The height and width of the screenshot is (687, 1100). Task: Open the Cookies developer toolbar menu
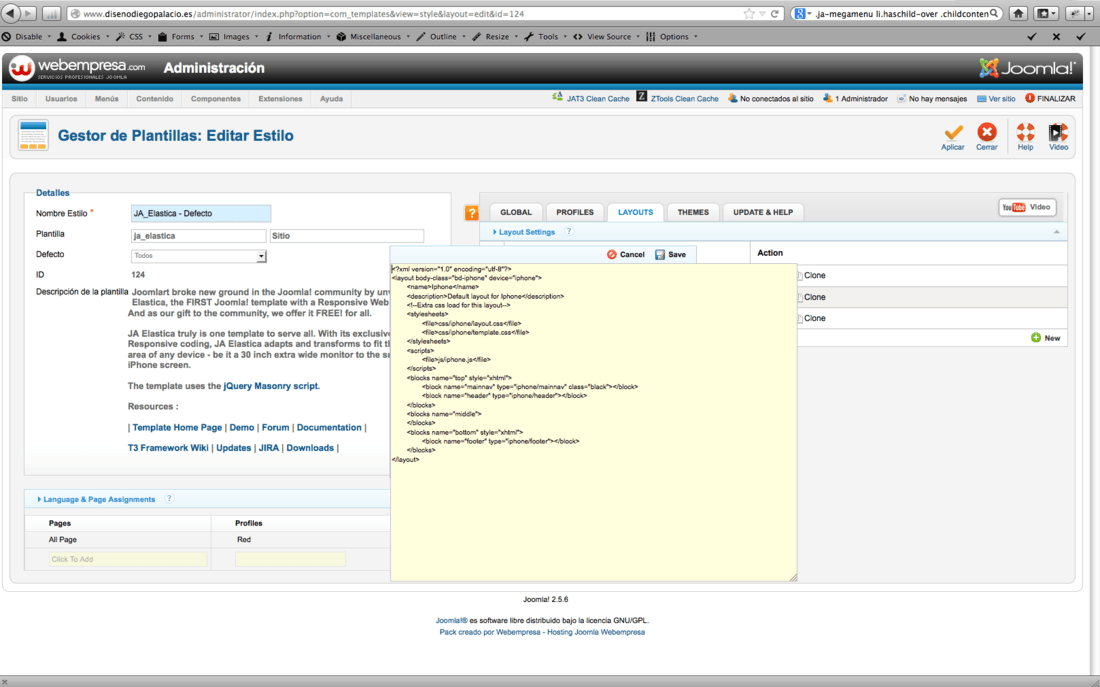(x=83, y=36)
